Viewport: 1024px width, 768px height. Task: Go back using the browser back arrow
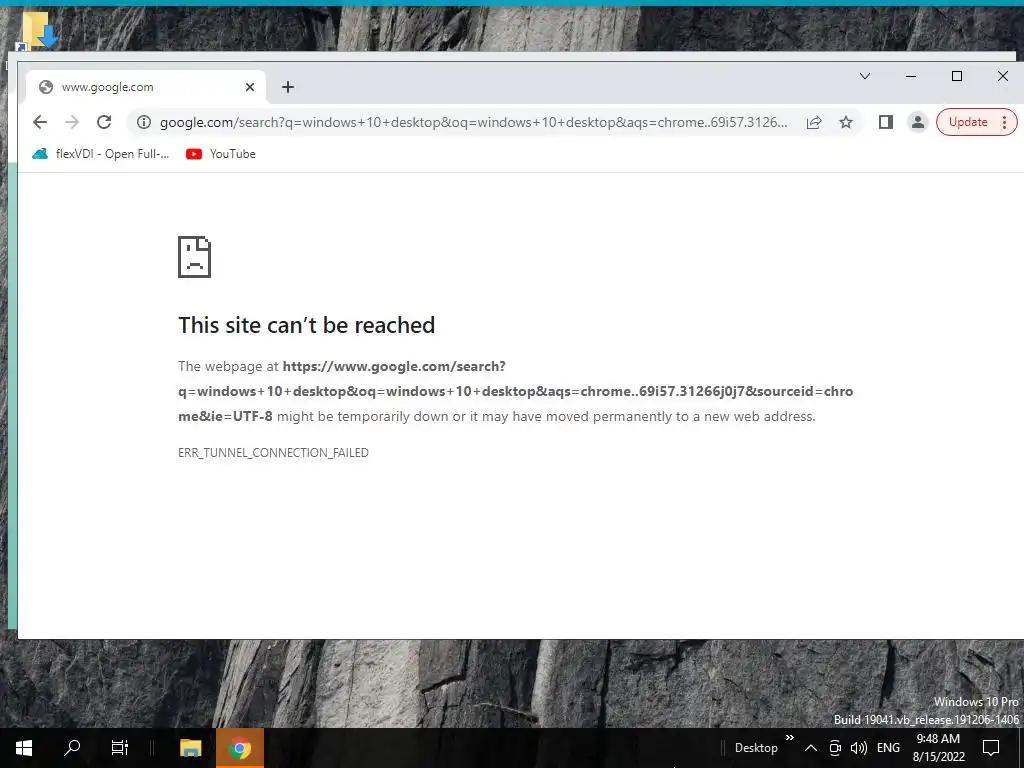point(40,122)
